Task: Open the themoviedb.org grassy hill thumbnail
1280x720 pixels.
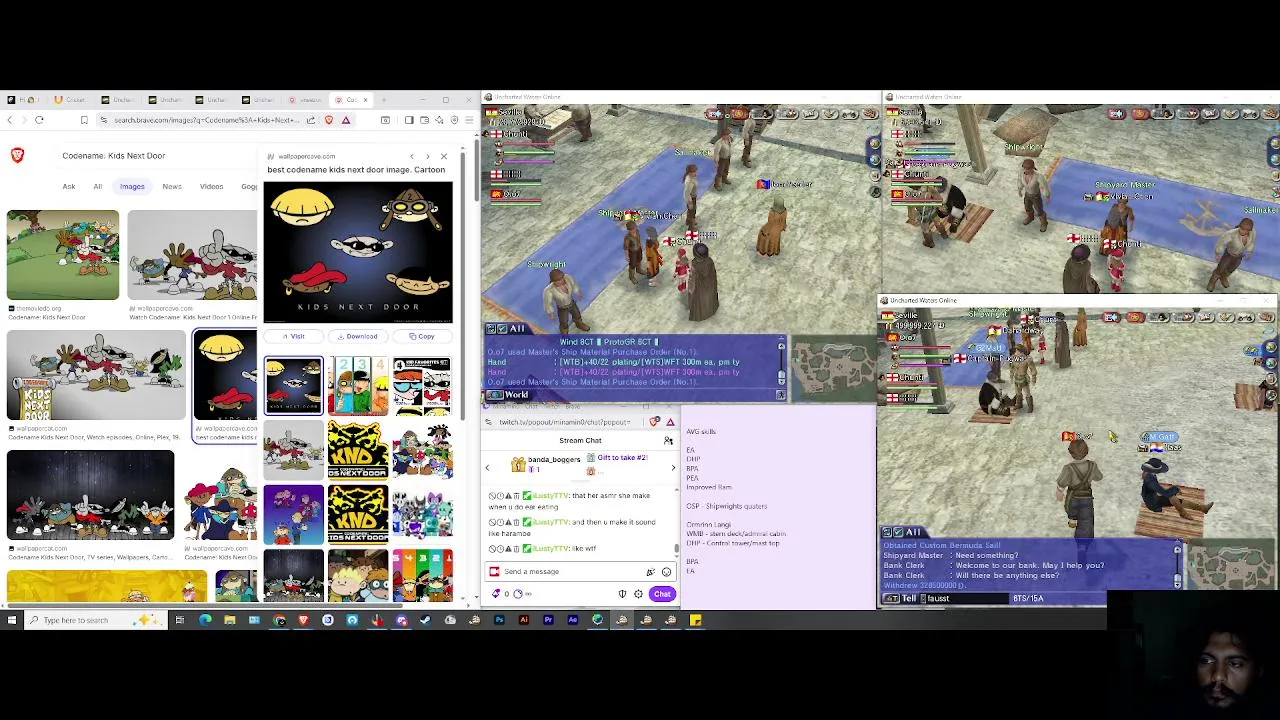Action: click(x=63, y=255)
